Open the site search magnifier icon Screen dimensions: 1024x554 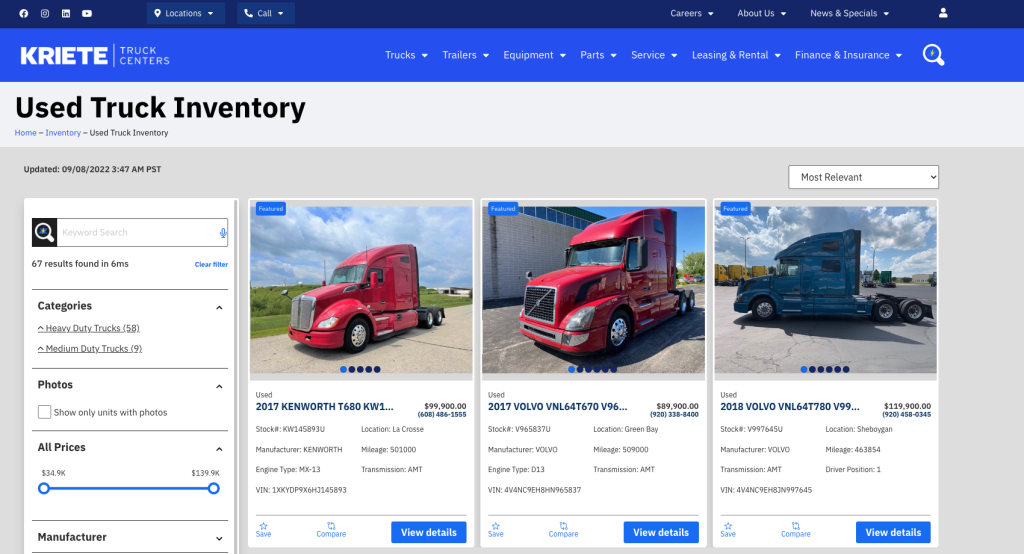pyautogui.click(x=933, y=55)
